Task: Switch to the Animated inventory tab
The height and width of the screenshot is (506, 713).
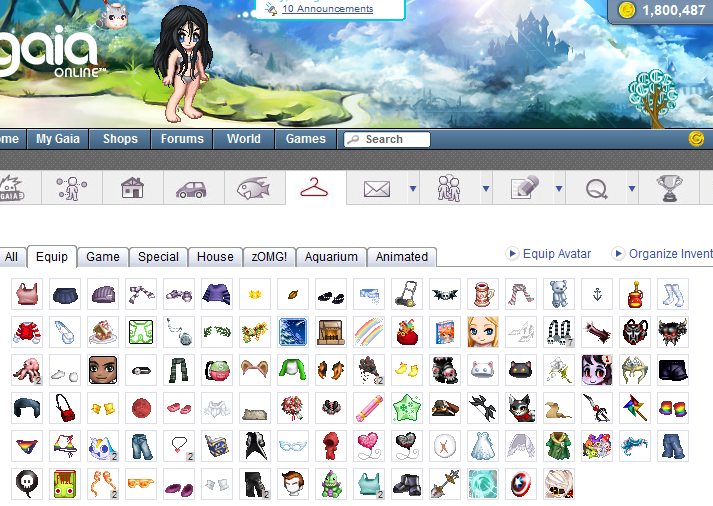Action: pos(402,257)
